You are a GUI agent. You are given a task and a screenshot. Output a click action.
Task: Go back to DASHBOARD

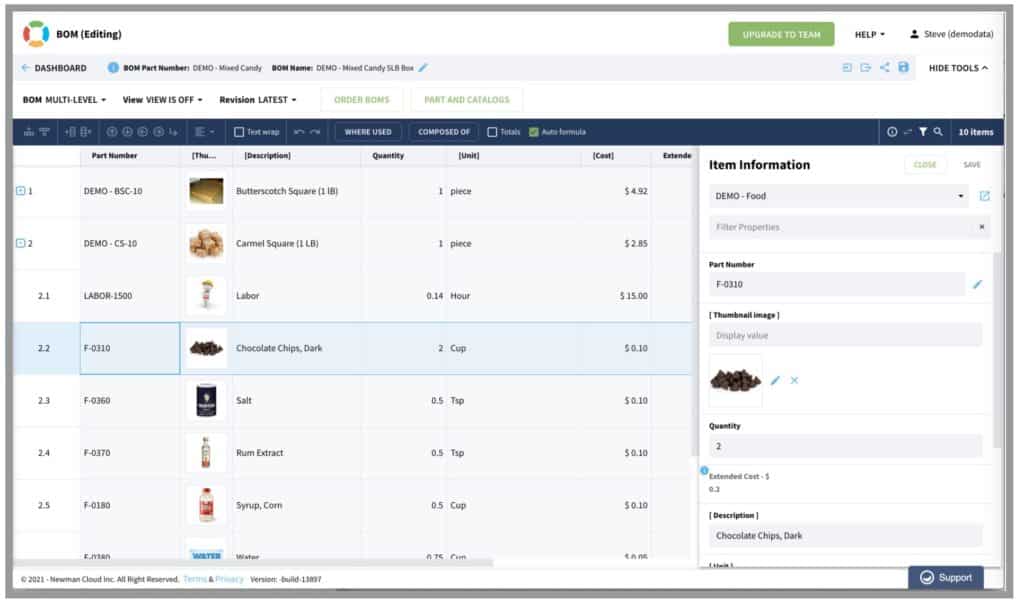tap(54, 68)
